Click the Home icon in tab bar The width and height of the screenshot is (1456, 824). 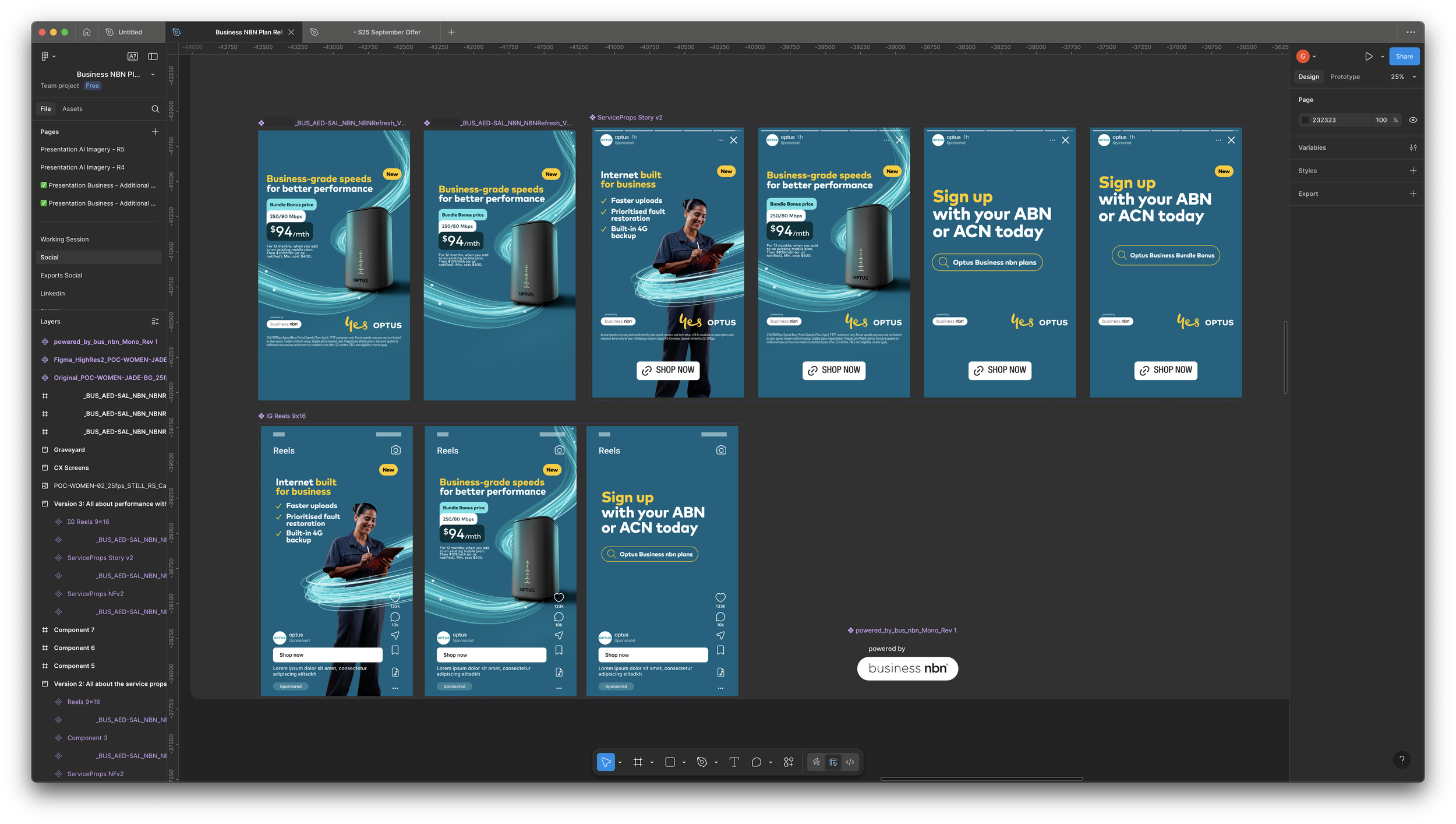(x=87, y=32)
